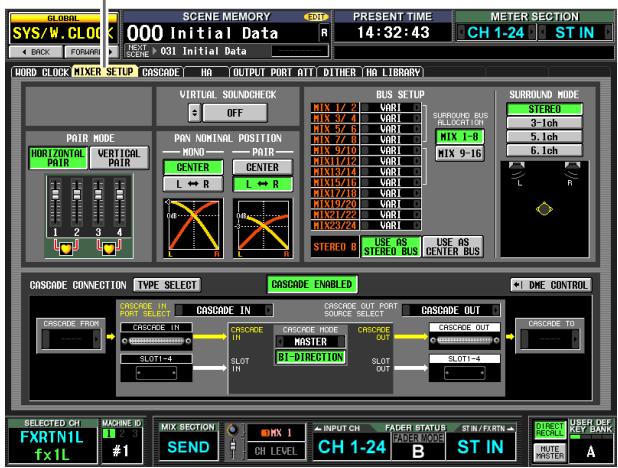
Task: Select 5.1ch surround mode
Action: [x=544, y=137]
